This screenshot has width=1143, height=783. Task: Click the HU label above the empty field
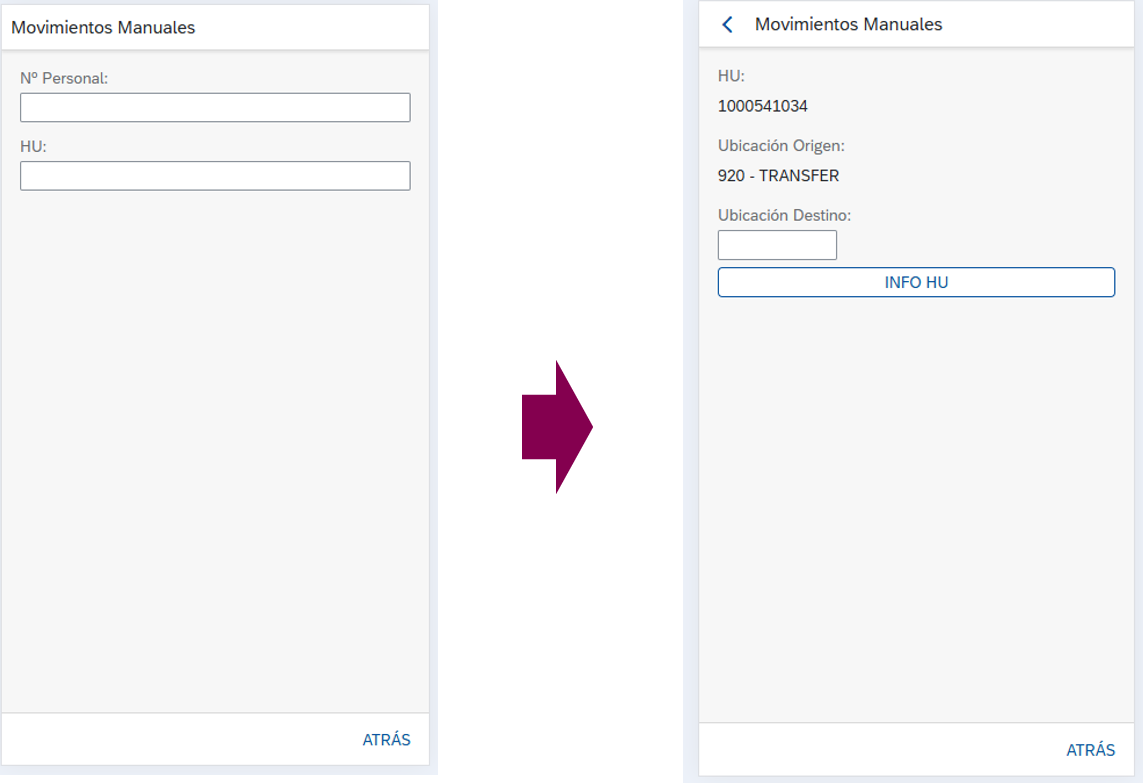pos(34,147)
